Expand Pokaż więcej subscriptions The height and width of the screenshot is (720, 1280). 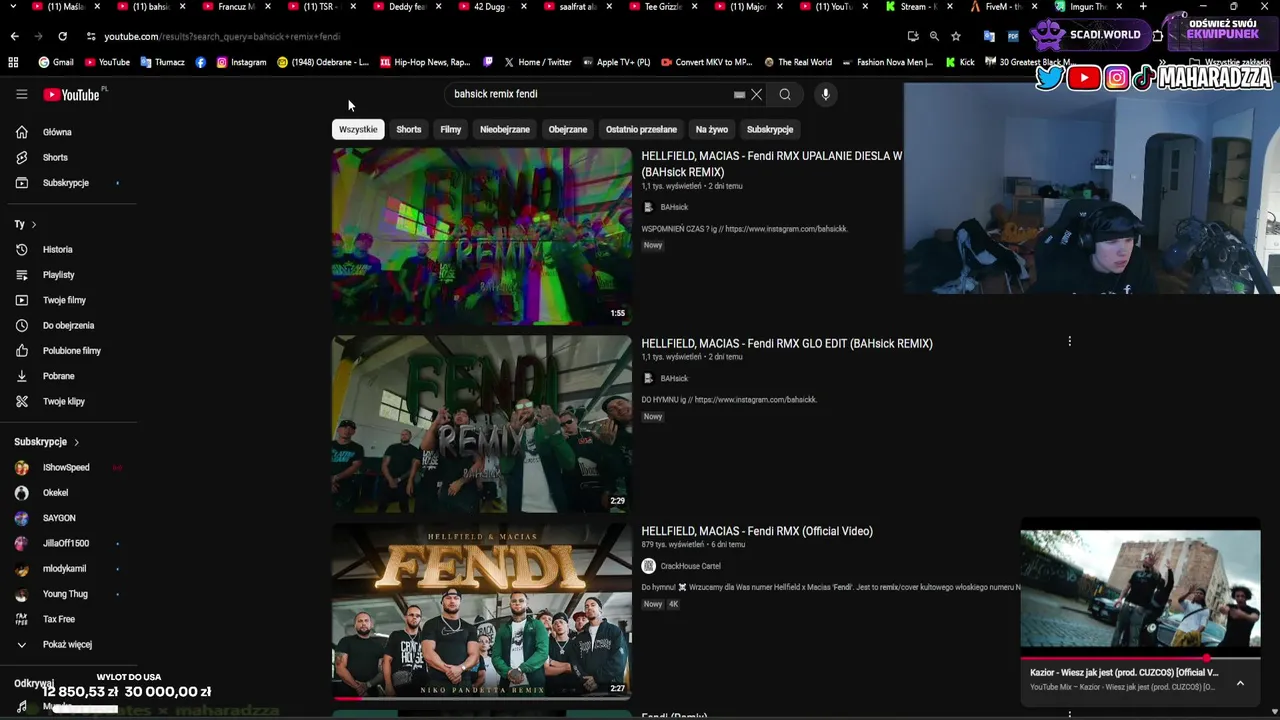66,644
